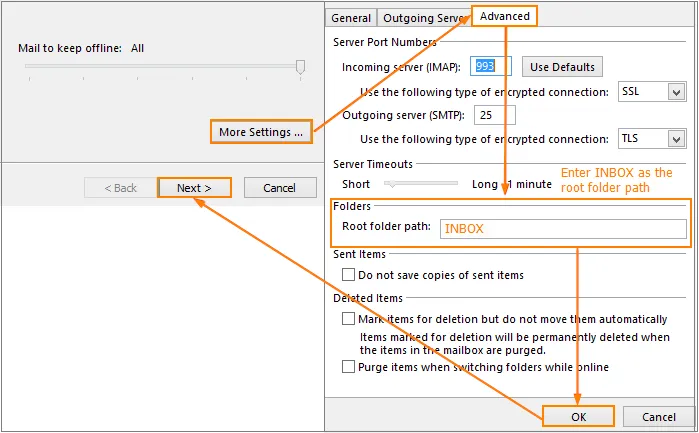
Task: Click the 'Deleted Items' section label
Action: (368, 298)
